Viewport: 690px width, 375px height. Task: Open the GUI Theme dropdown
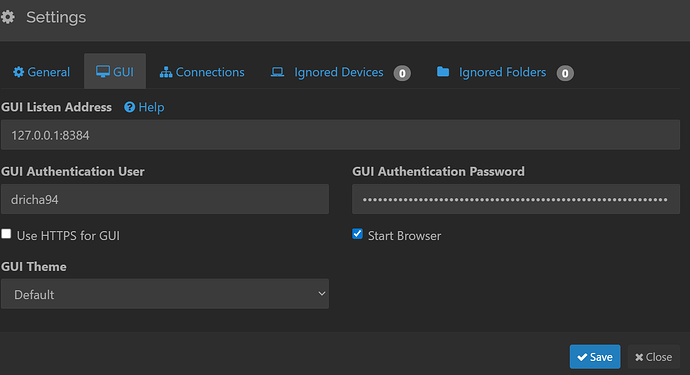tap(165, 294)
